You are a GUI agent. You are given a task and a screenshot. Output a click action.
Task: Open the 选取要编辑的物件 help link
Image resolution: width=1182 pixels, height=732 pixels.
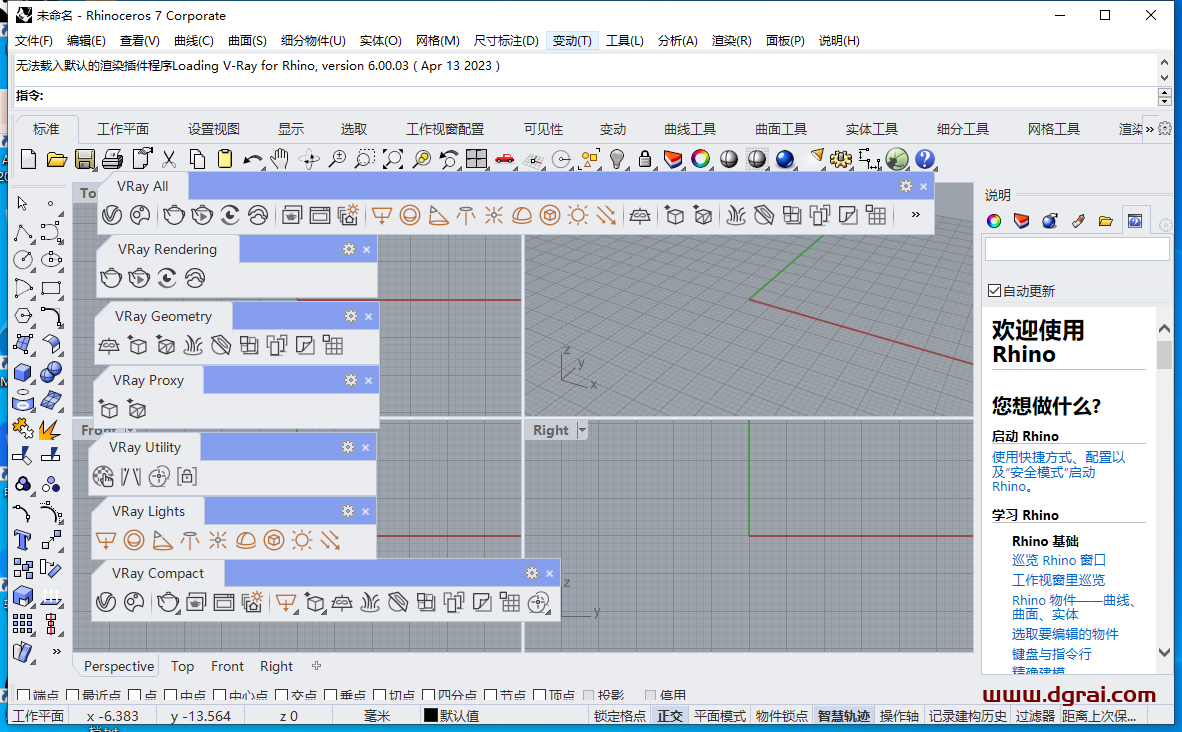click(x=1065, y=634)
